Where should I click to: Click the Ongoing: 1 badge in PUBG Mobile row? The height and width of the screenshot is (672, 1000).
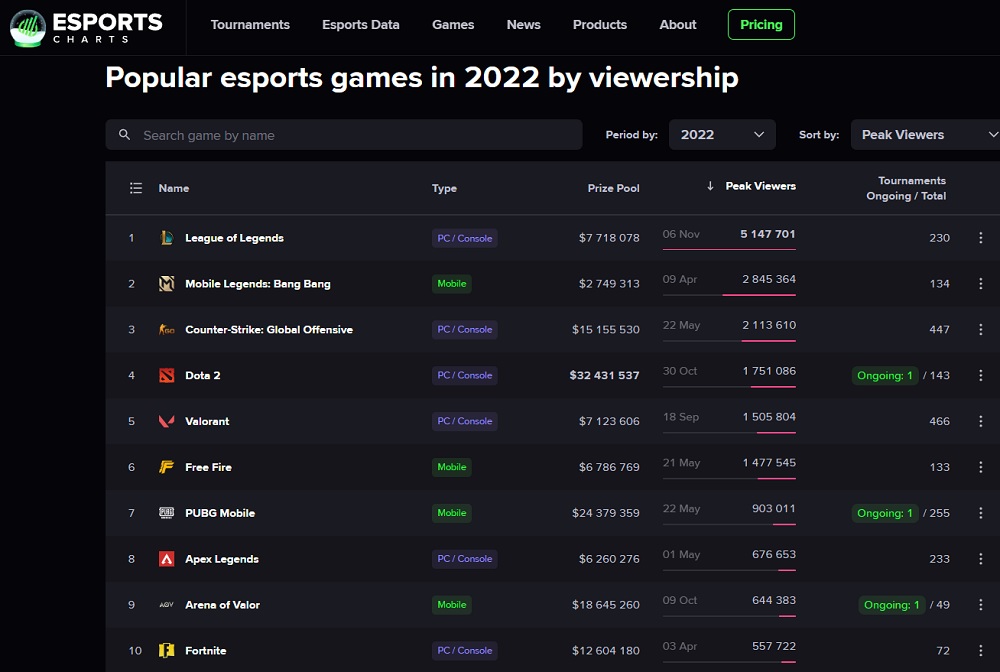(x=885, y=513)
